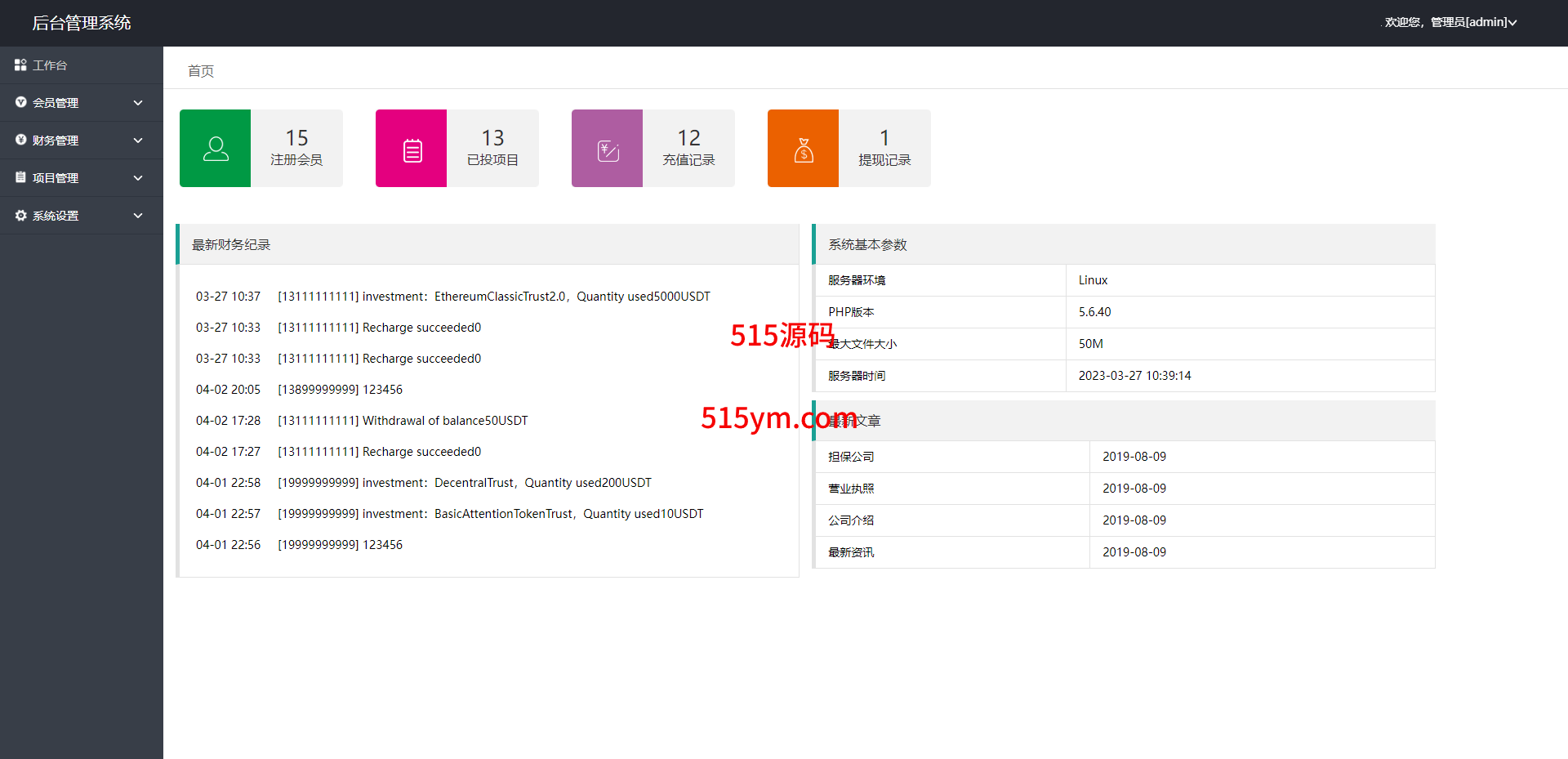Click the purple recharge records icon
Viewport: 1568px width, 759px height.
pyautogui.click(x=608, y=149)
